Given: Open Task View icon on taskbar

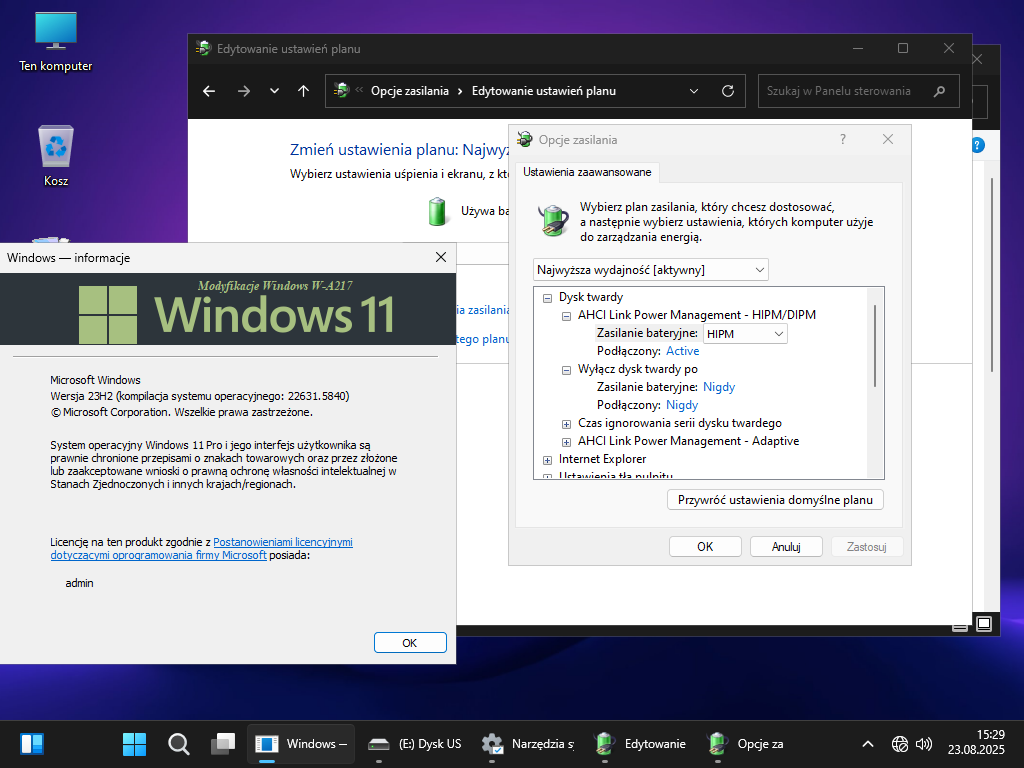Looking at the screenshot, I should click(222, 744).
